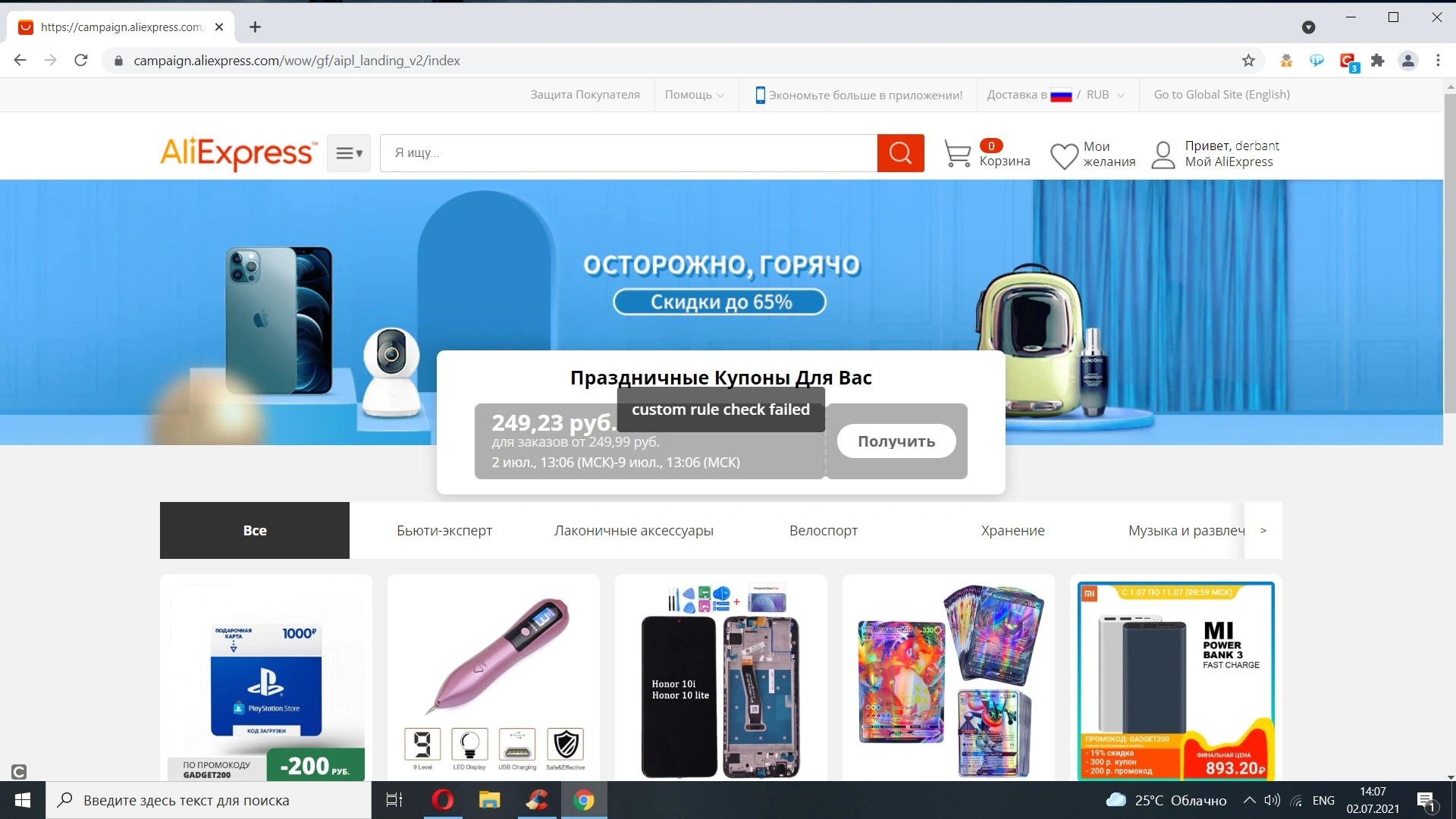Viewport: 1456px width, 819px height.
Task: Click the 25°C Облачно weather widget
Action: click(1166, 800)
